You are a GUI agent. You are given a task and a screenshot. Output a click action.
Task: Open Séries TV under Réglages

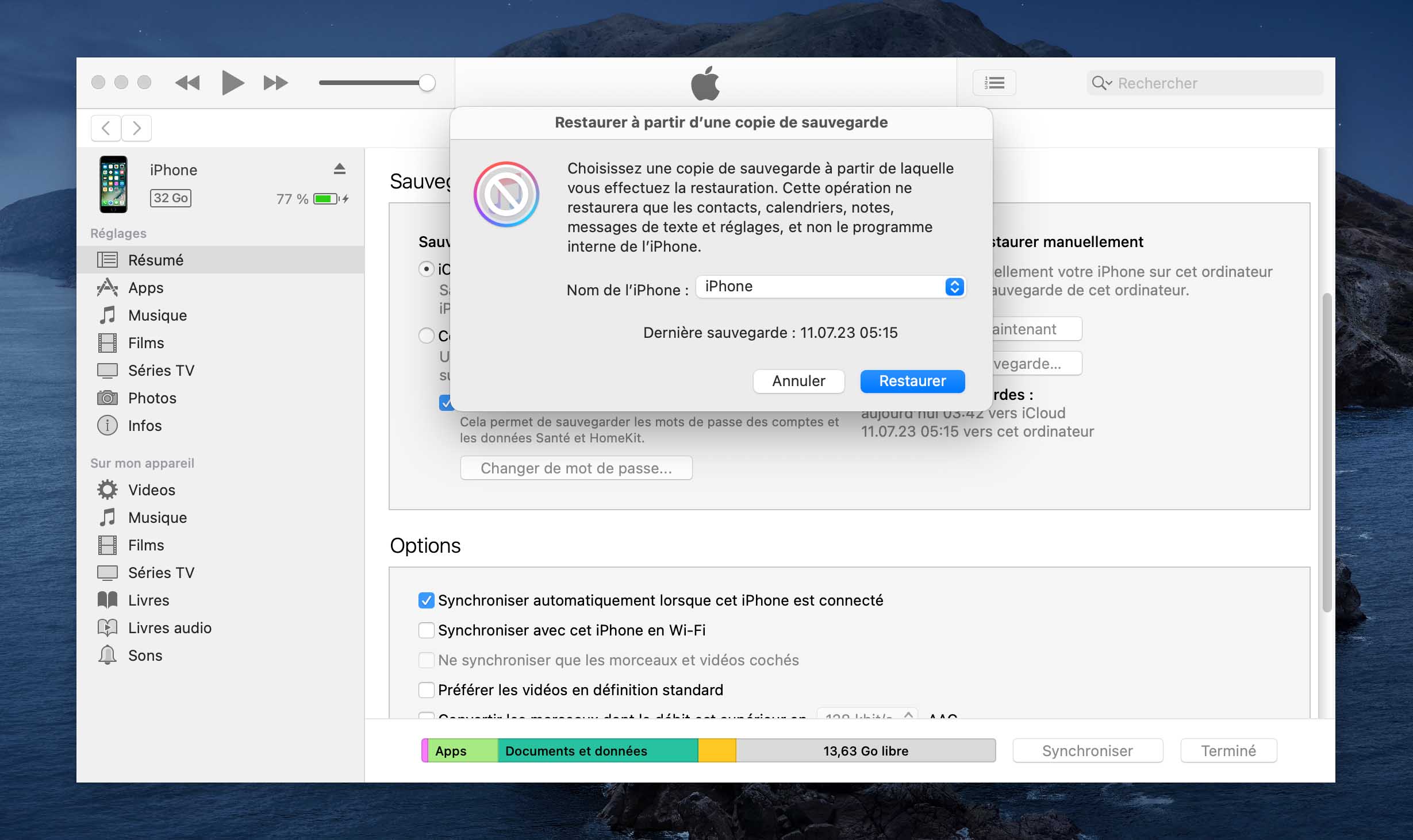click(220, 370)
